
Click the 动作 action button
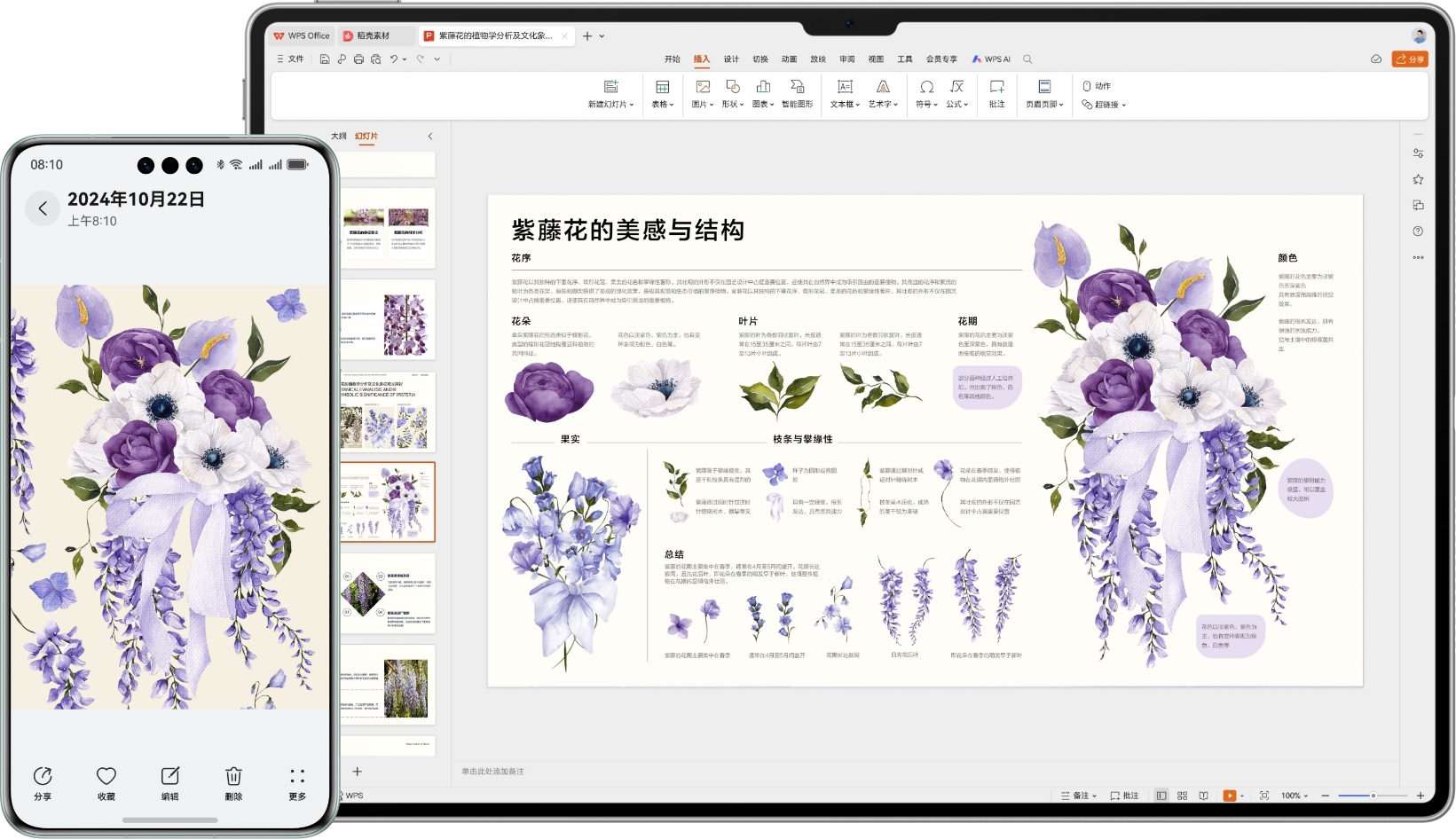point(1097,86)
